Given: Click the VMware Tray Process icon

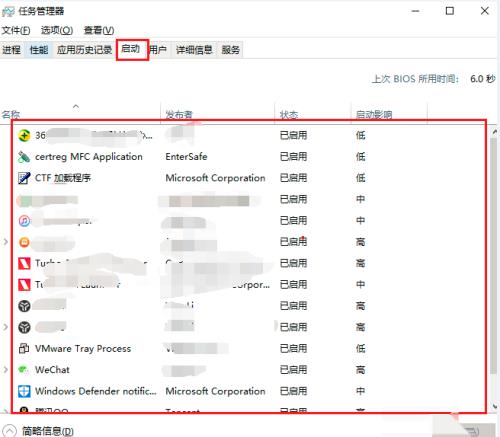Looking at the screenshot, I should tap(24, 349).
